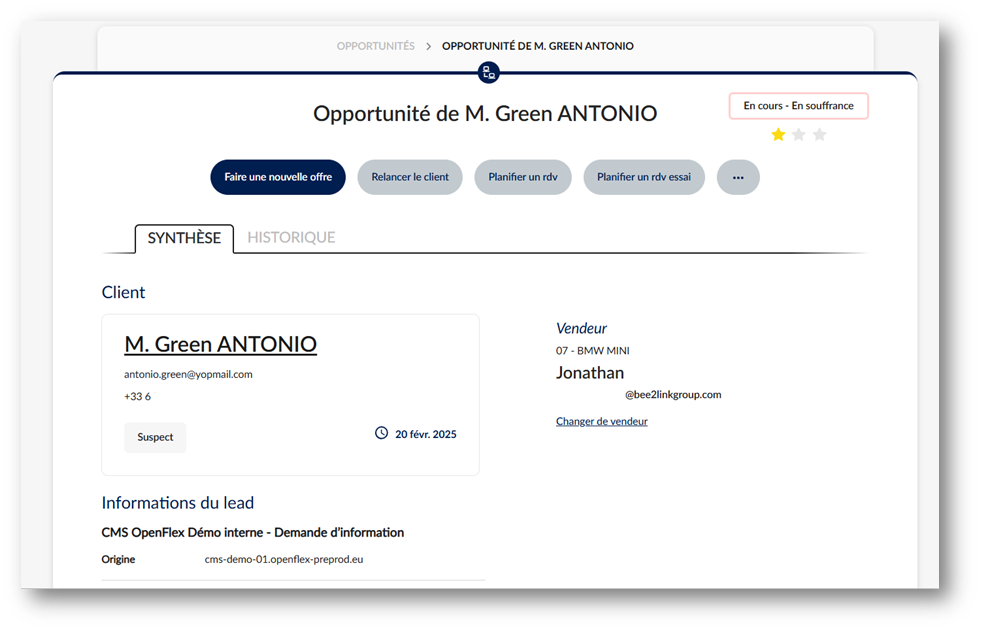The width and height of the screenshot is (981, 631).
Task: Click the Vendeur heading
Action: (581, 328)
